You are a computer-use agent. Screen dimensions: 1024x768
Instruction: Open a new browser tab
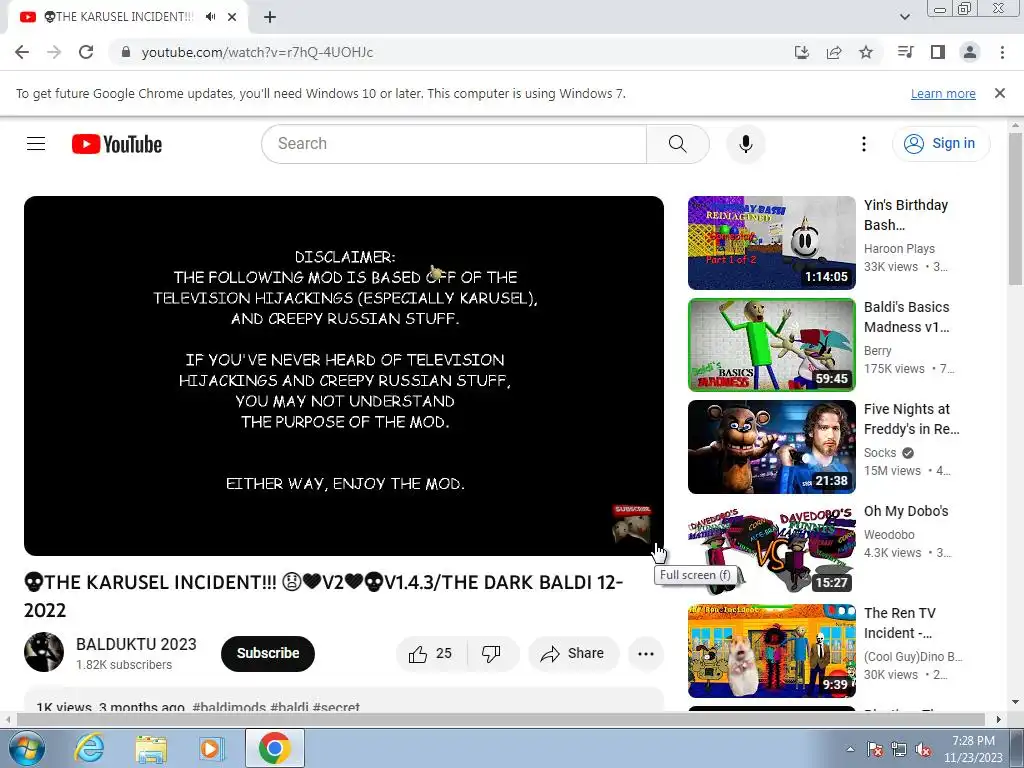pyautogui.click(x=270, y=17)
